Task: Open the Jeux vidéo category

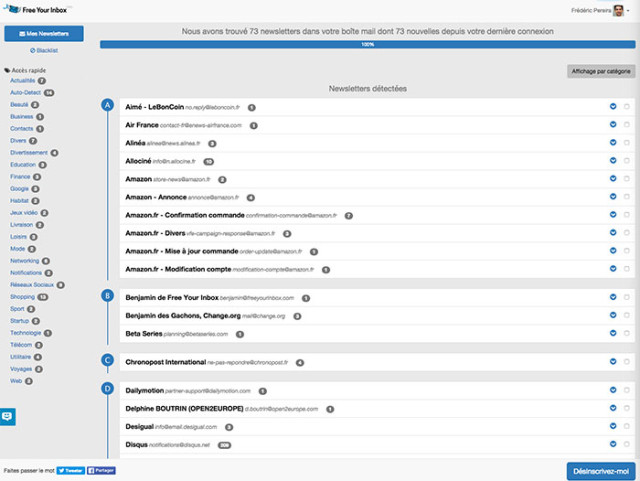Action: click(x=24, y=213)
